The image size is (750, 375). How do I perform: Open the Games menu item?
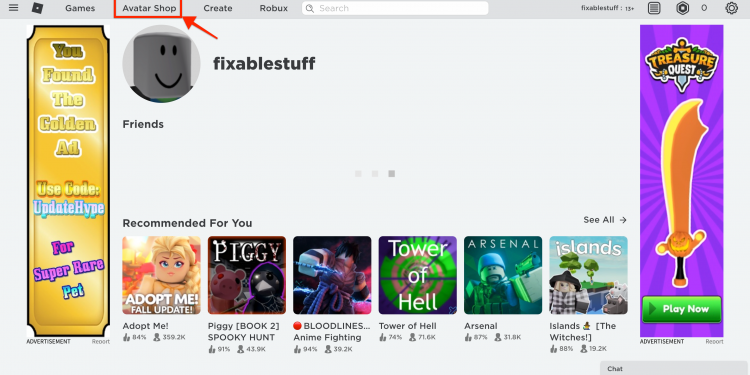click(x=80, y=8)
